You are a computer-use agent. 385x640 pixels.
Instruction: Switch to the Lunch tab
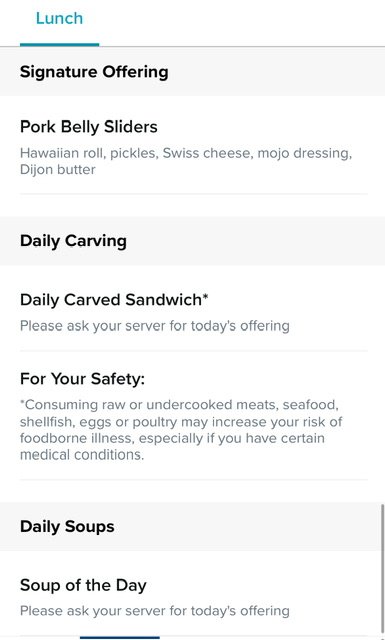[x=59, y=18]
